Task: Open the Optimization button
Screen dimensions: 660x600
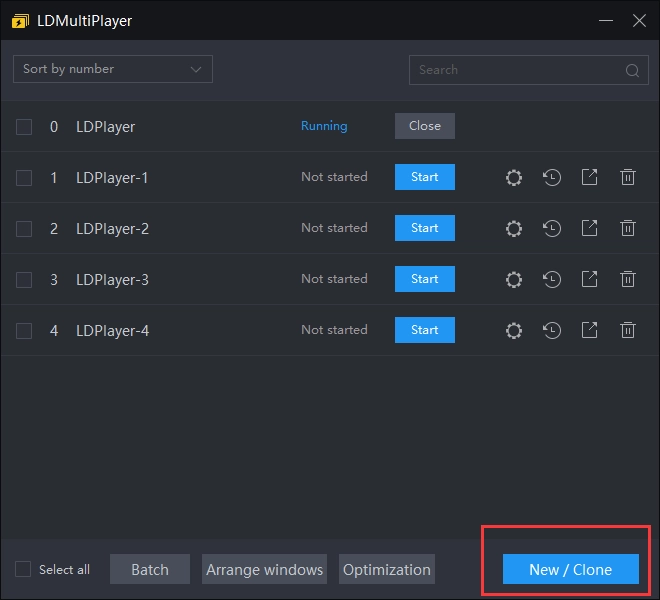Action: point(386,569)
